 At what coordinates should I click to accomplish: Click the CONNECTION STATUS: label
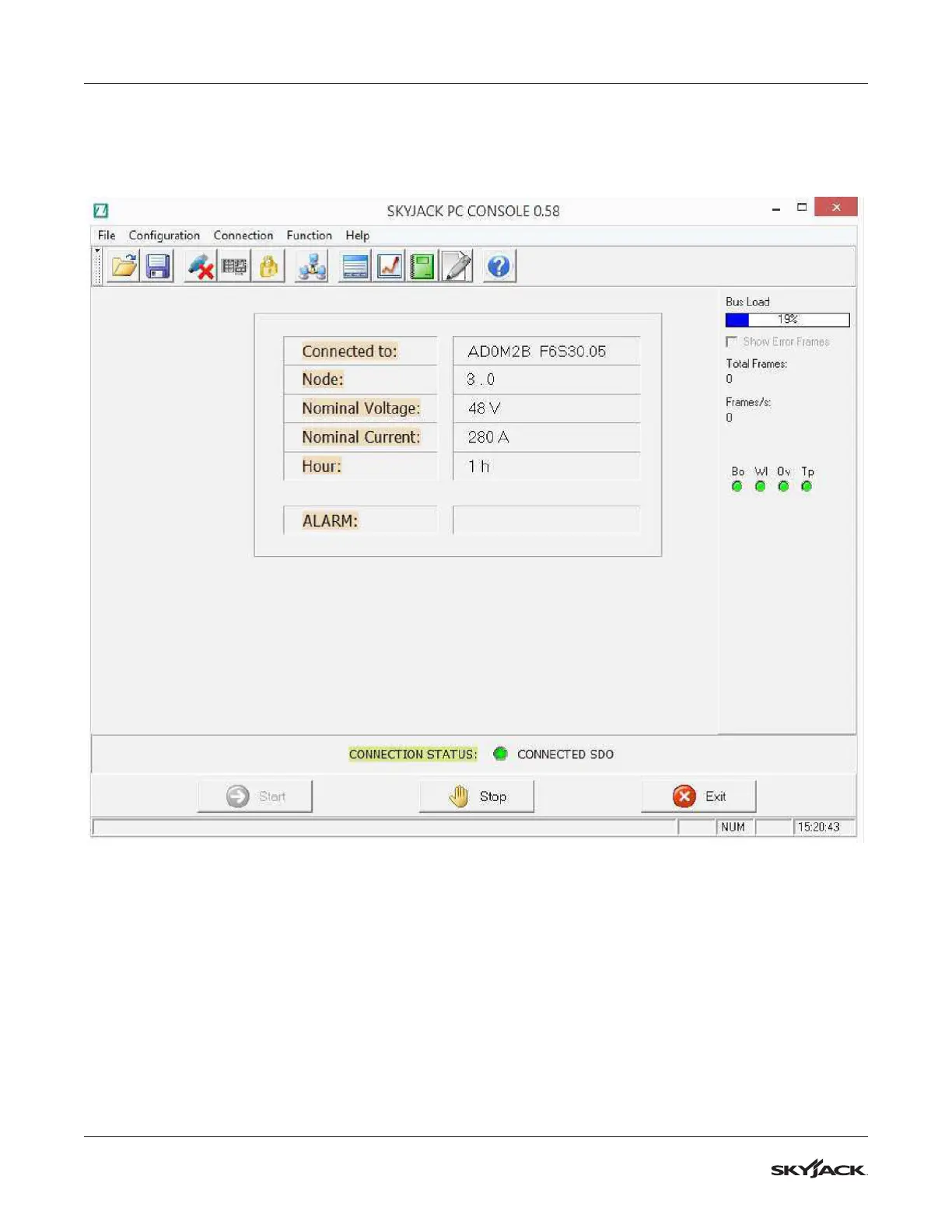(x=413, y=754)
